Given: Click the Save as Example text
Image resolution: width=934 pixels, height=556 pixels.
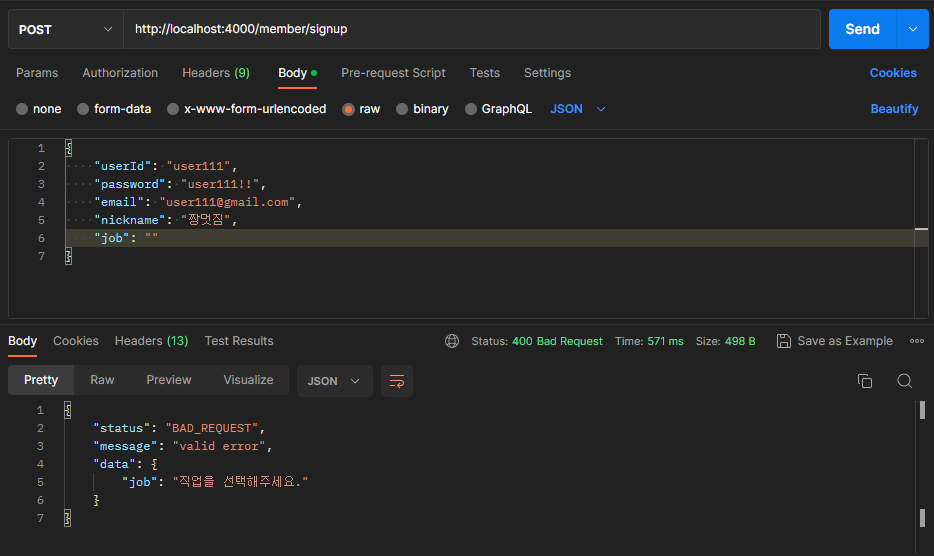Looking at the screenshot, I should (845, 341).
